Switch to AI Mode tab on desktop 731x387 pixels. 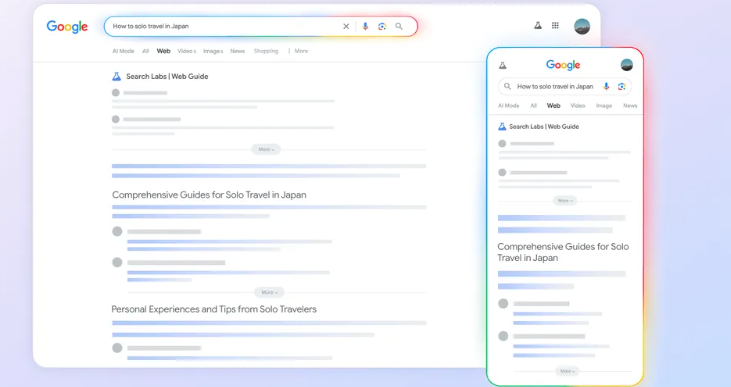click(123, 51)
